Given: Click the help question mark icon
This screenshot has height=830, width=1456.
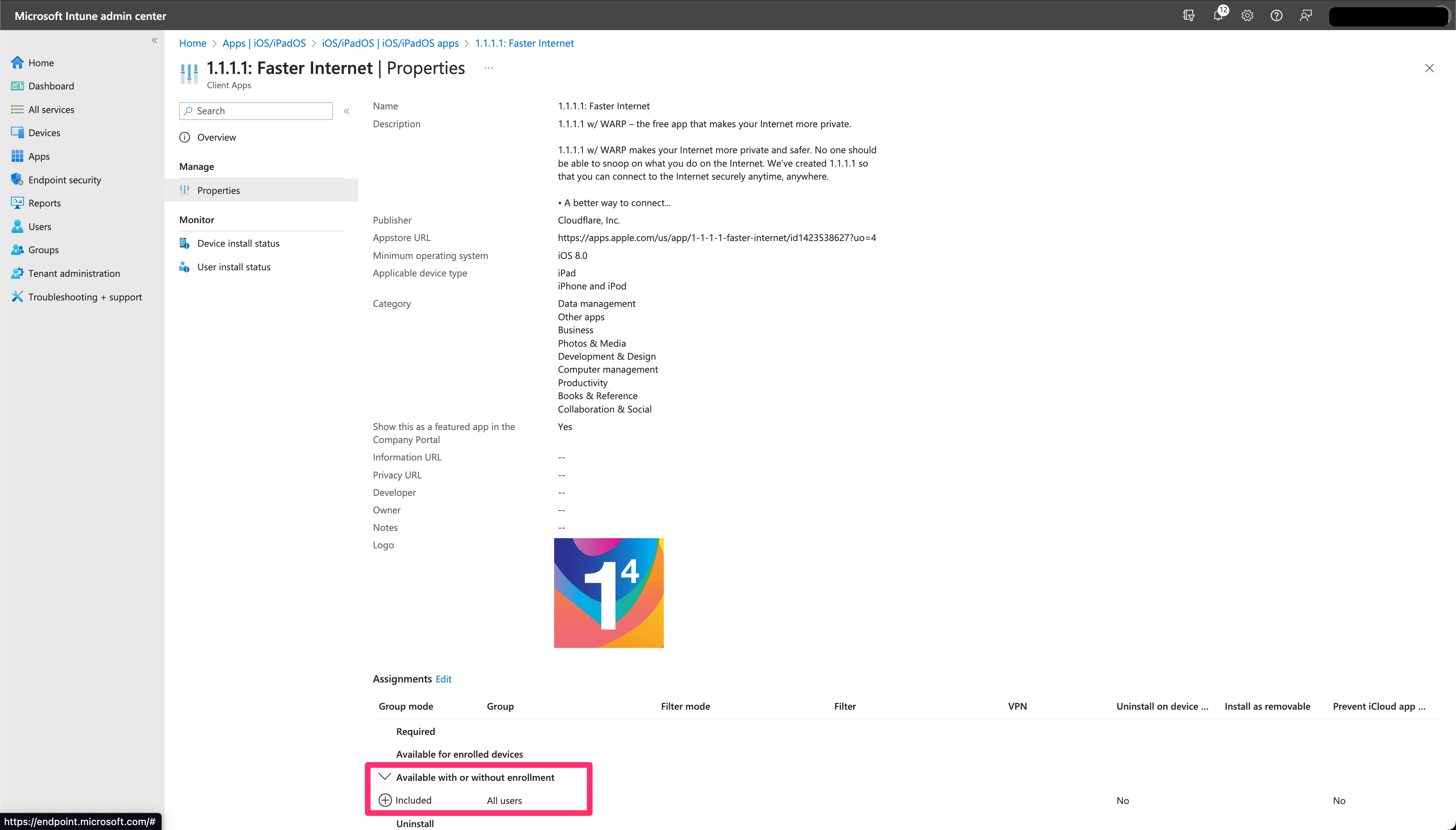Looking at the screenshot, I should point(1276,15).
